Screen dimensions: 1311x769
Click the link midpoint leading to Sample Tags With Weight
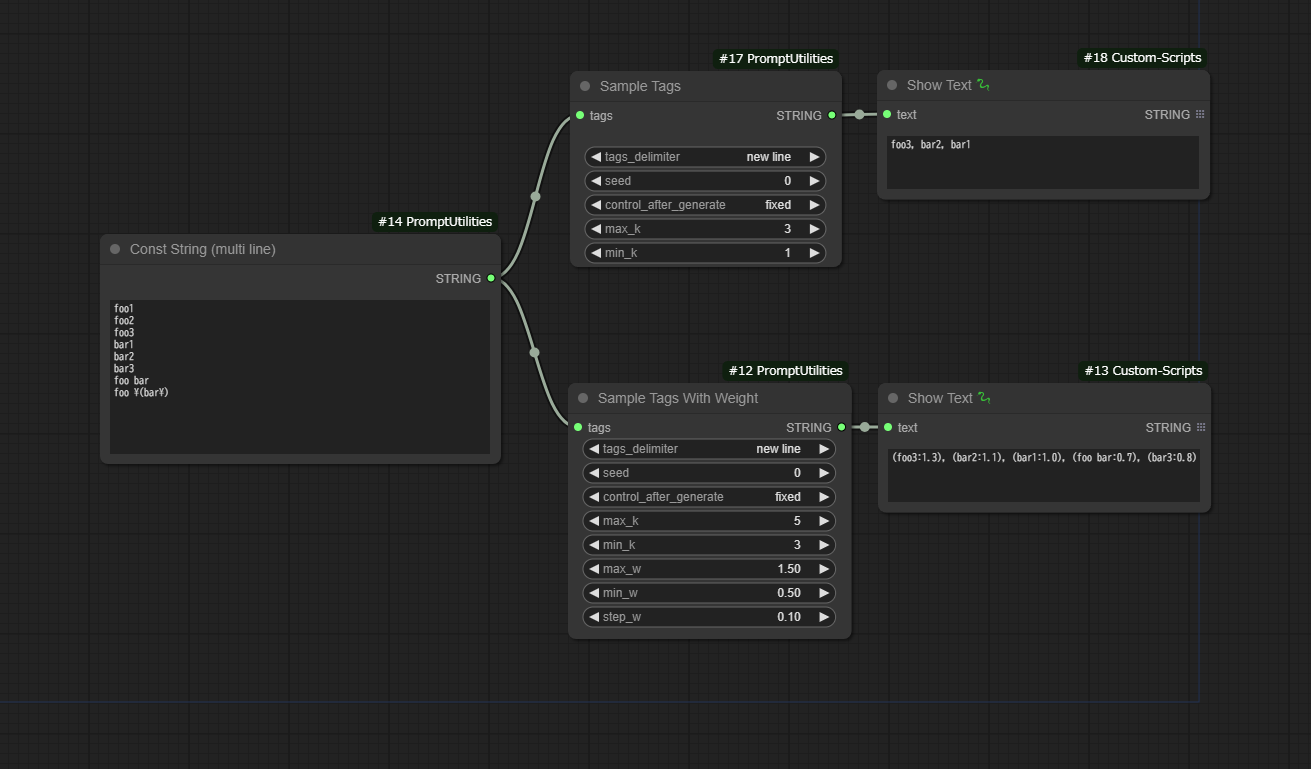[534, 352]
